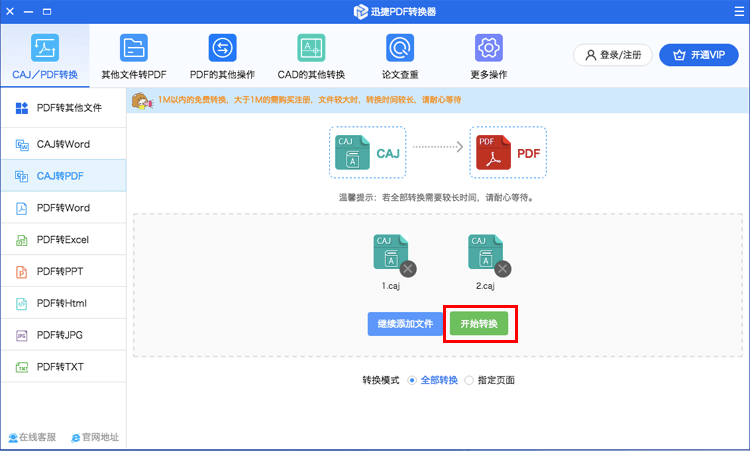Remove the 1.caj file with its X badge
The height and width of the screenshot is (451, 750).
408,269
